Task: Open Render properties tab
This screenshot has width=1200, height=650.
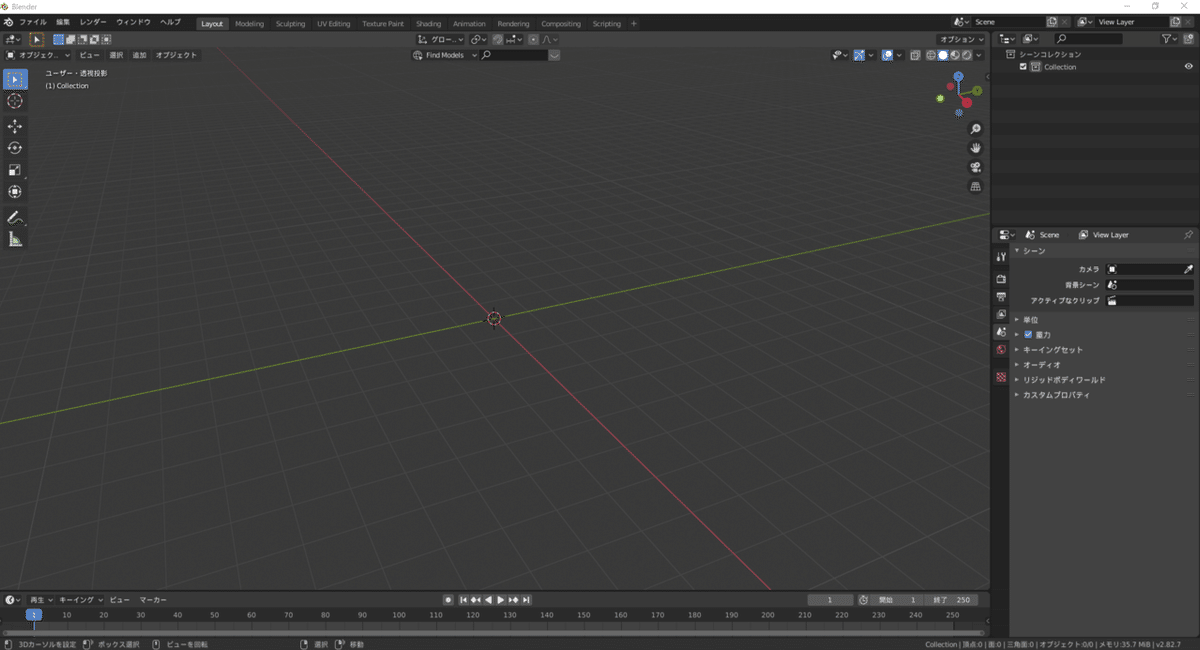Action: point(1001,279)
